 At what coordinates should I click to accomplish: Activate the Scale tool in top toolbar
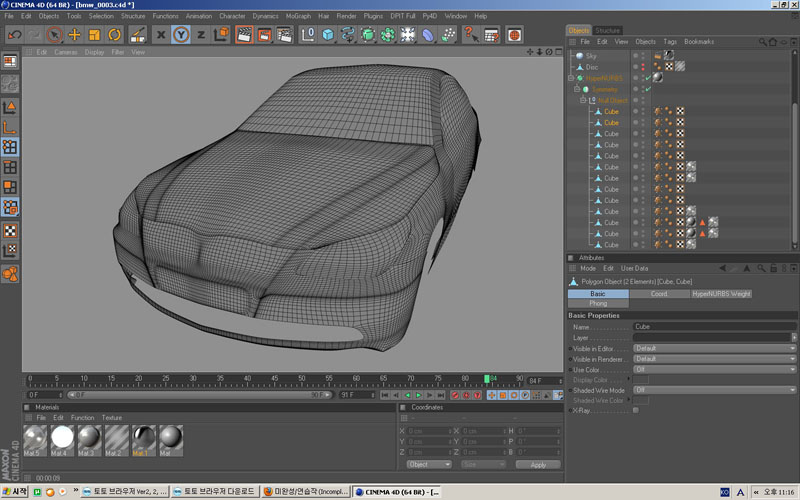pos(94,35)
